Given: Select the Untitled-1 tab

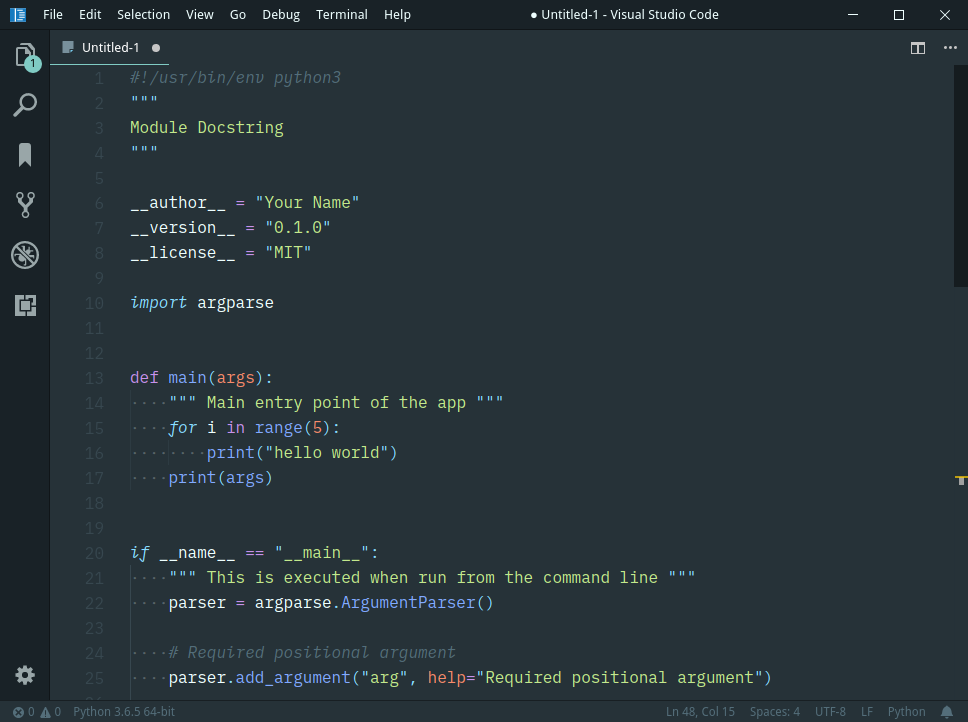Looking at the screenshot, I should tap(110, 47).
